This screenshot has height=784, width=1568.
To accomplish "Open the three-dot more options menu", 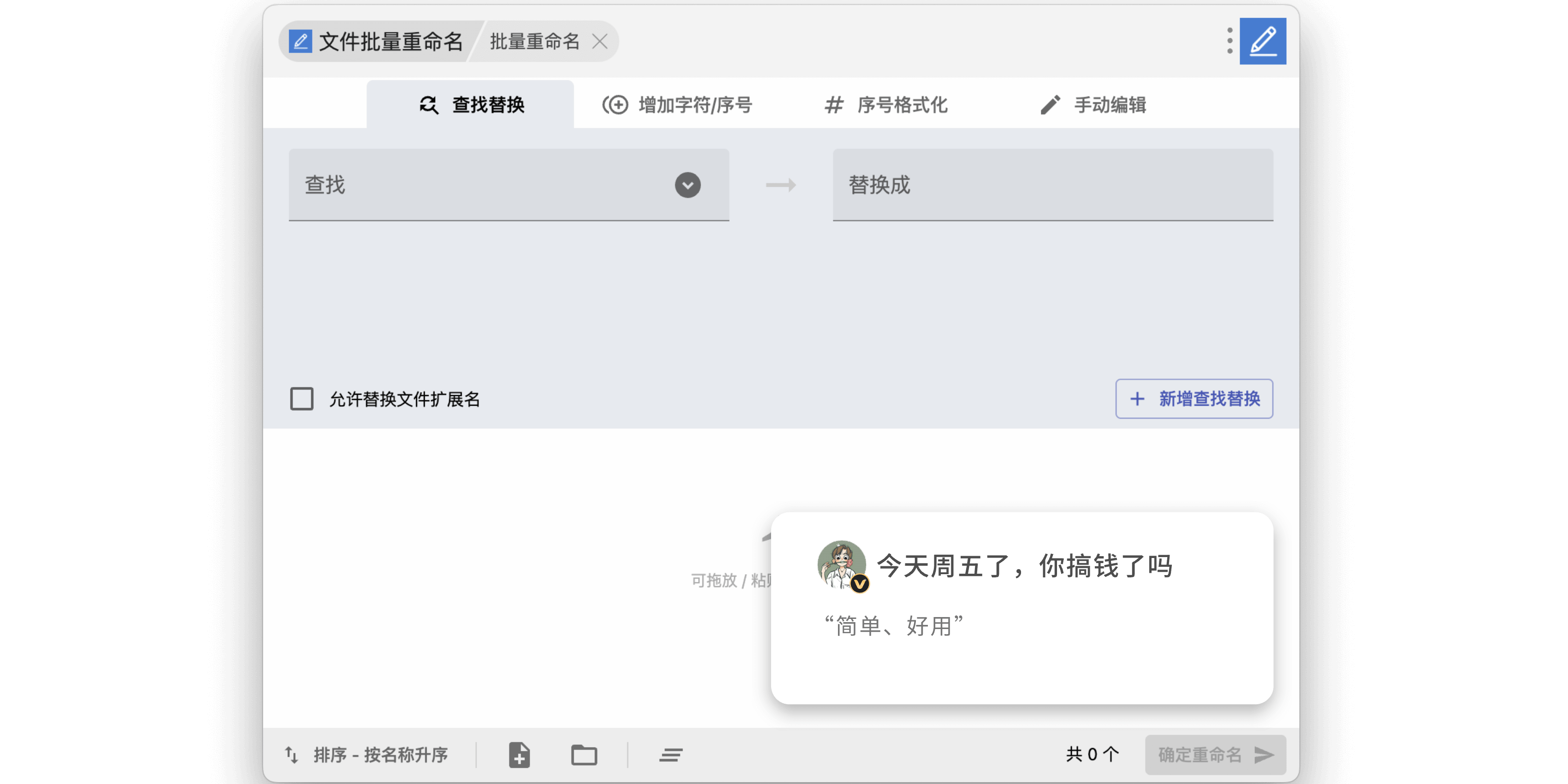I will click(x=1229, y=41).
